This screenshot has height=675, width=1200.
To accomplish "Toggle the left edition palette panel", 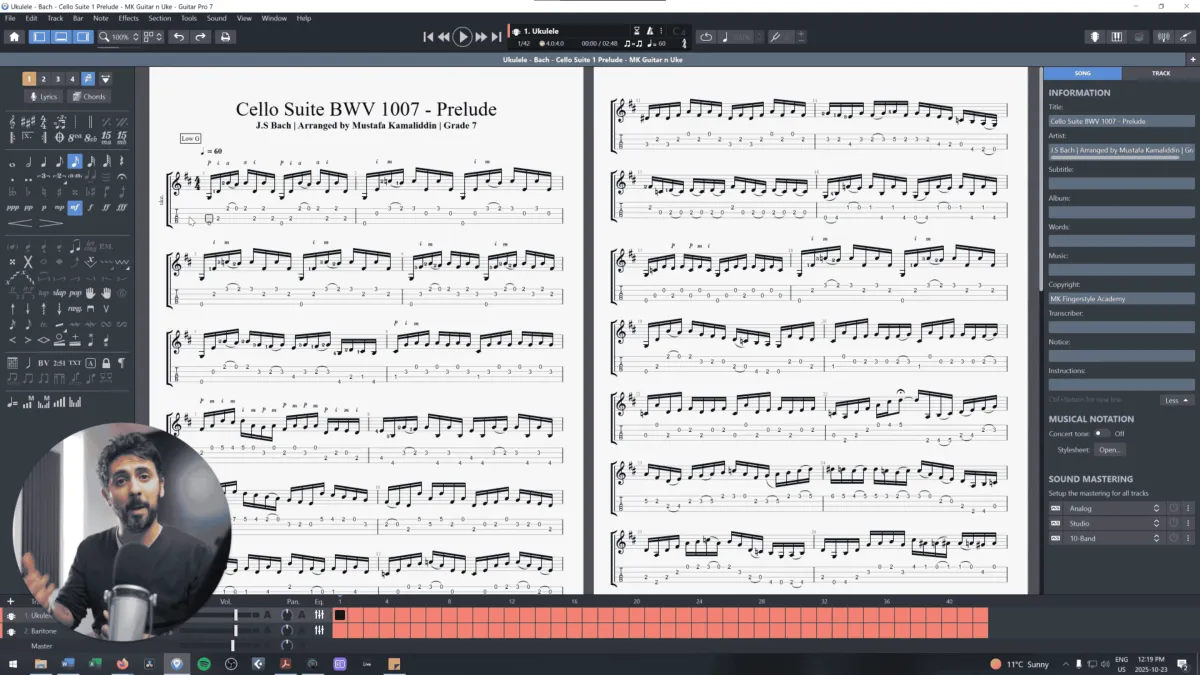I will pyautogui.click(x=40, y=37).
